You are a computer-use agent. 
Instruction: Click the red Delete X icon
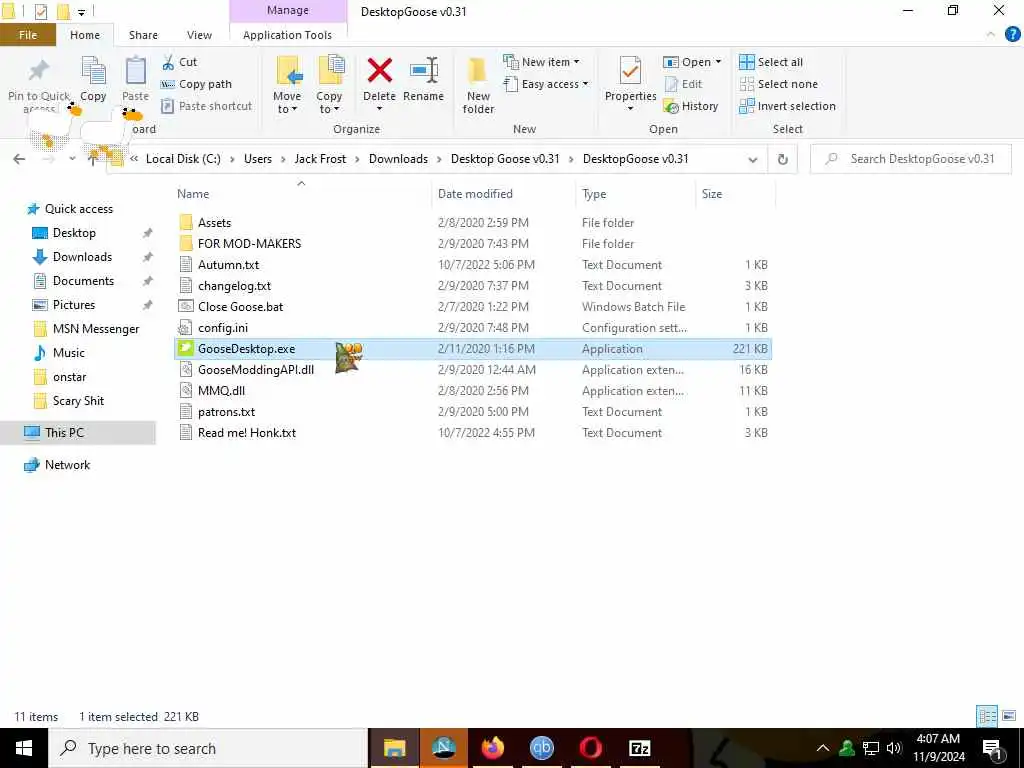[379, 71]
